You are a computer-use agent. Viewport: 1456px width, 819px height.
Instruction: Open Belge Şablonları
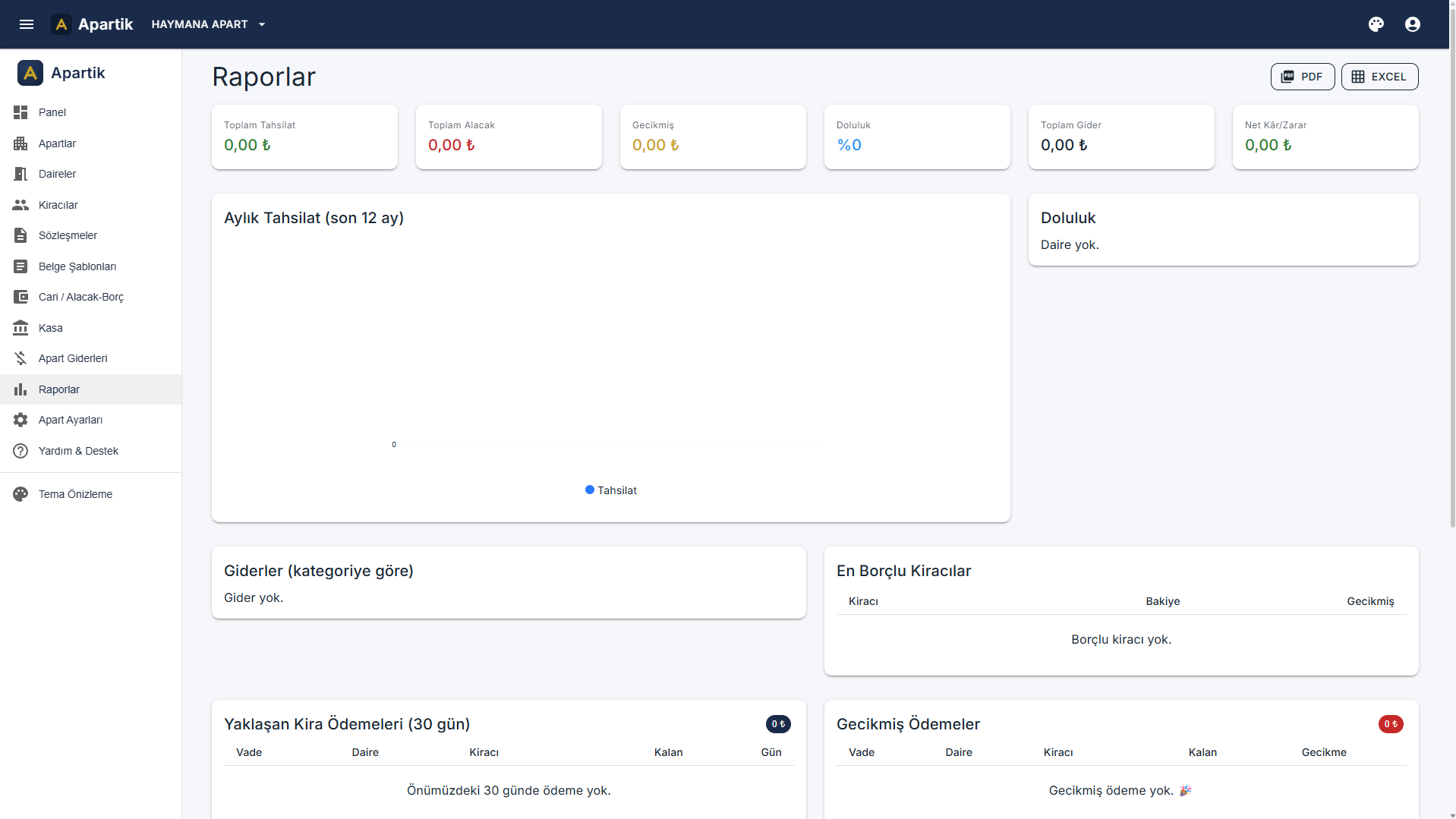91,266
